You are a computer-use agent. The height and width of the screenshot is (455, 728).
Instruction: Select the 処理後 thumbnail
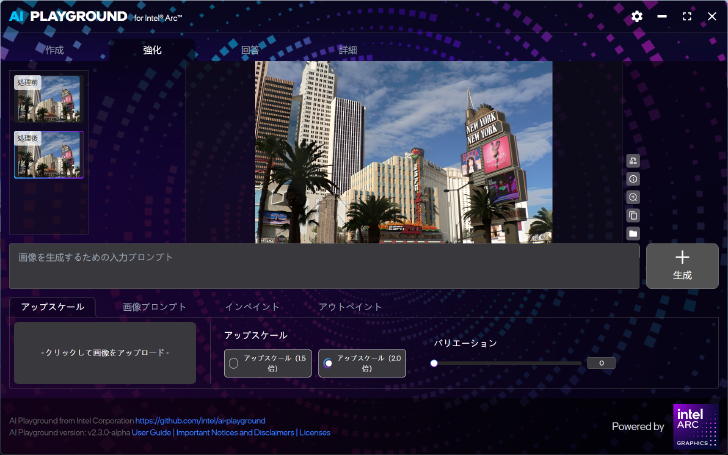(x=49, y=155)
